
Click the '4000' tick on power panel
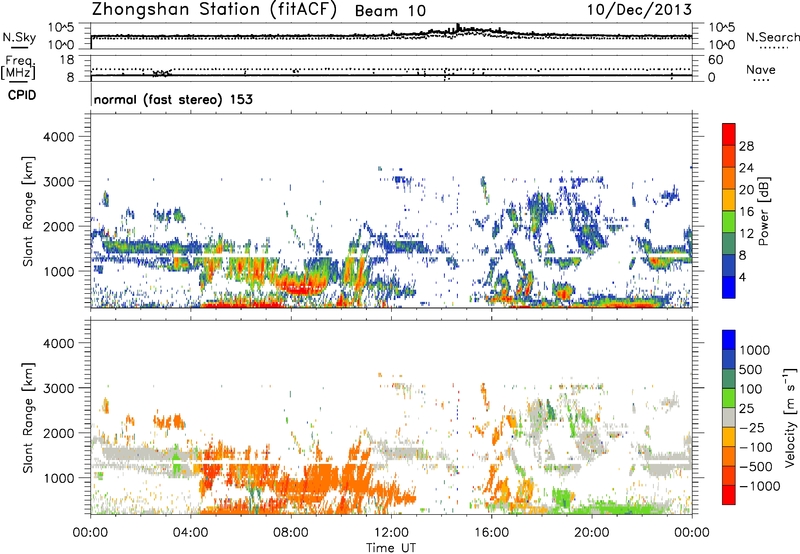[59, 137]
